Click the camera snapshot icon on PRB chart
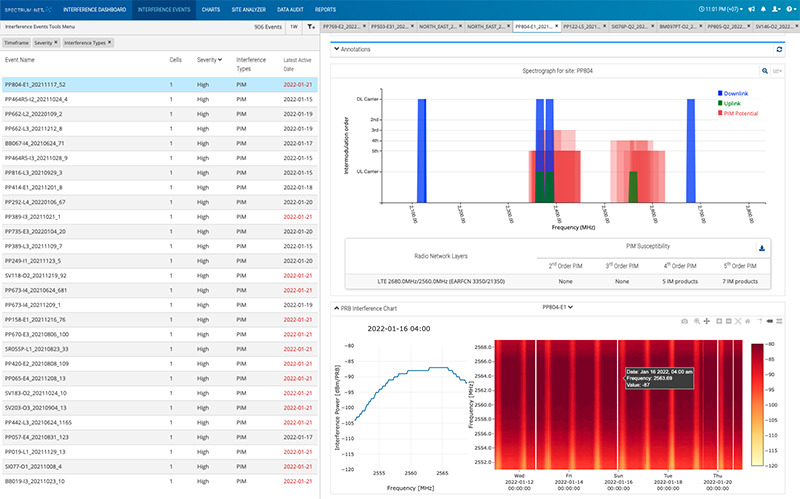This screenshot has height=499, width=800. pos(685,321)
